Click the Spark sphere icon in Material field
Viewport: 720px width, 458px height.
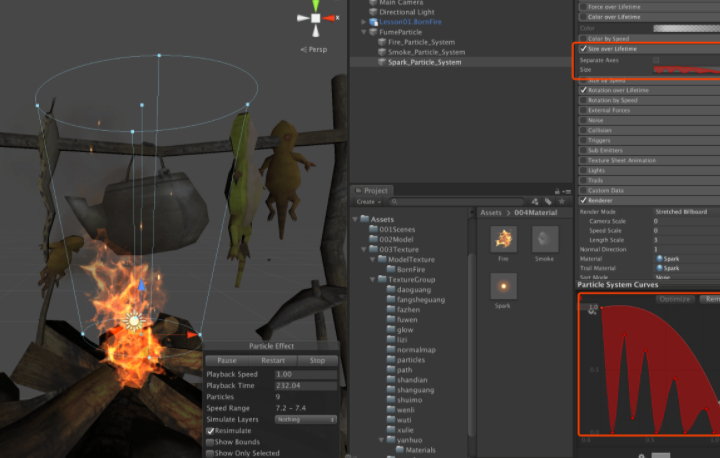click(659, 259)
